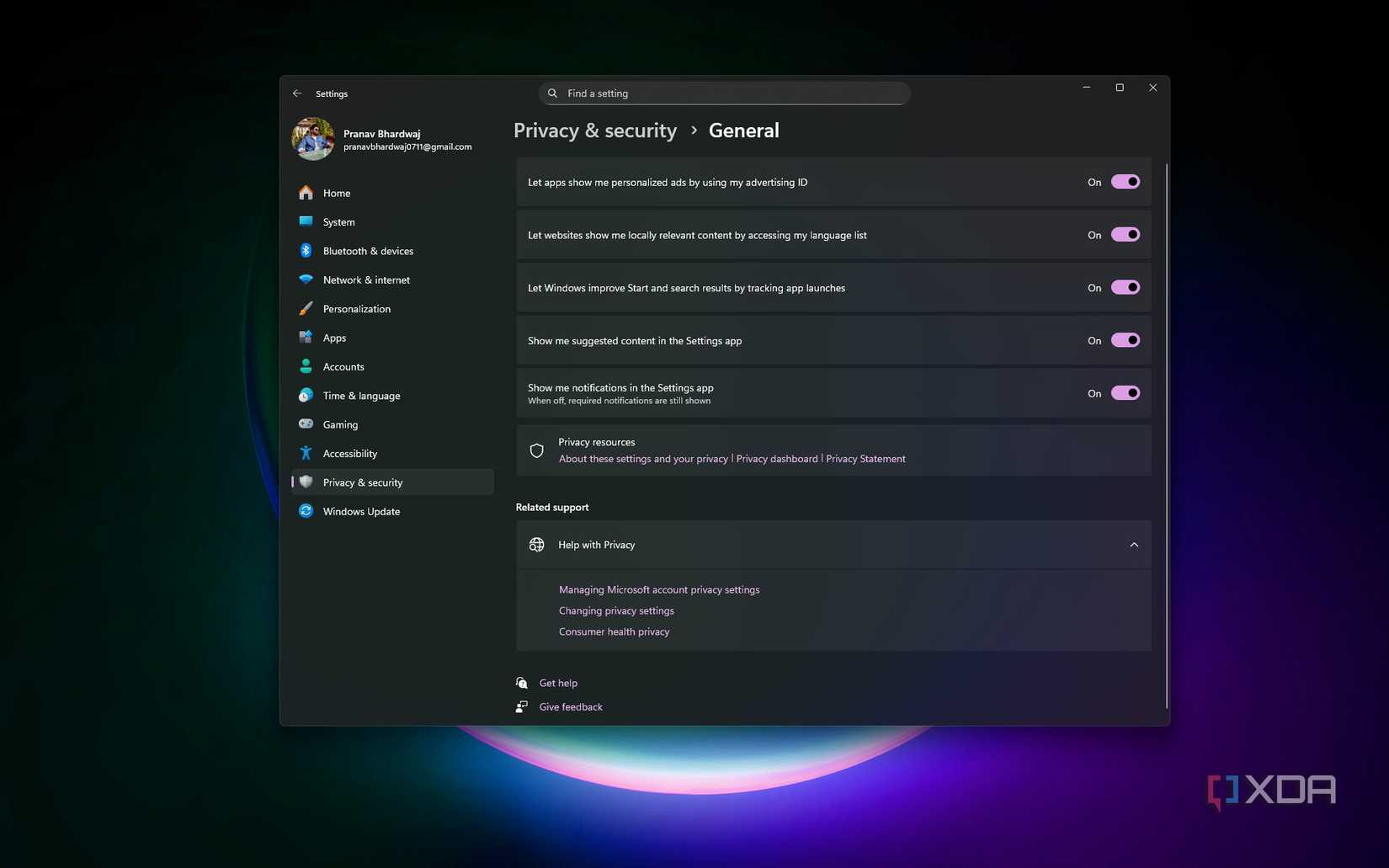Click Give feedback link

point(571,707)
